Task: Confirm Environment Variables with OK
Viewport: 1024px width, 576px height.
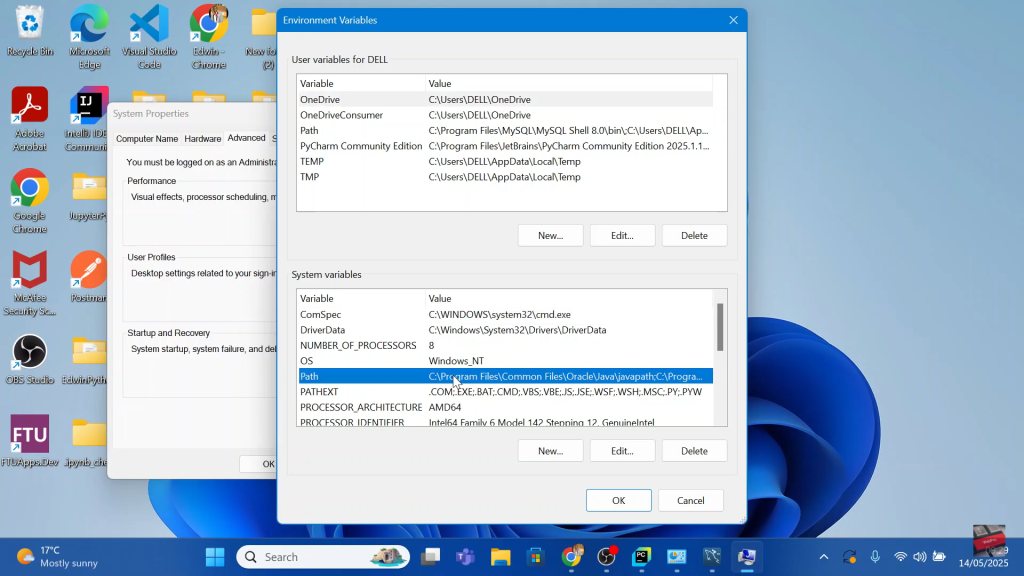Action: click(618, 501)
